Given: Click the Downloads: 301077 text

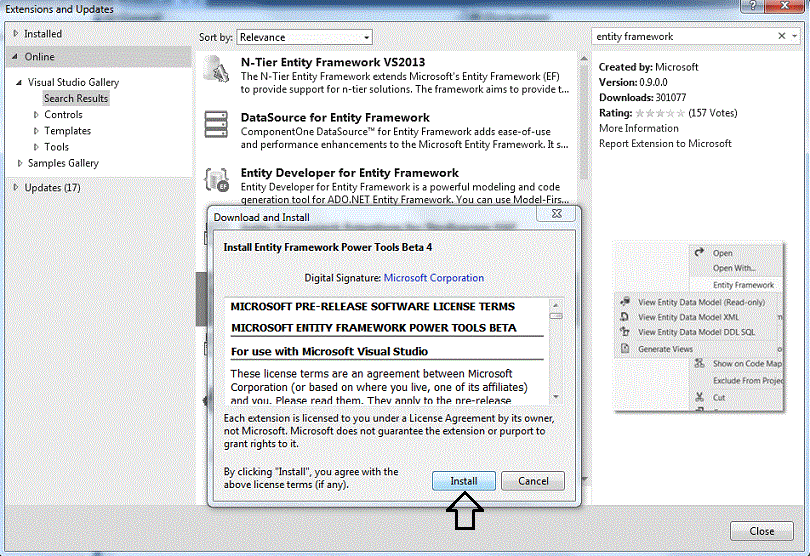Looking at the screenshot, I should click(x=642, y=97).
